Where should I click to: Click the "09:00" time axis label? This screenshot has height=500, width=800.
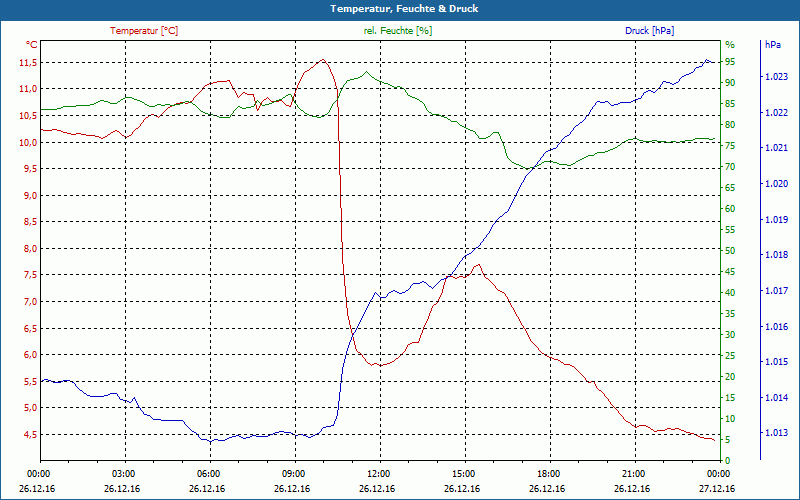point(294,473)
